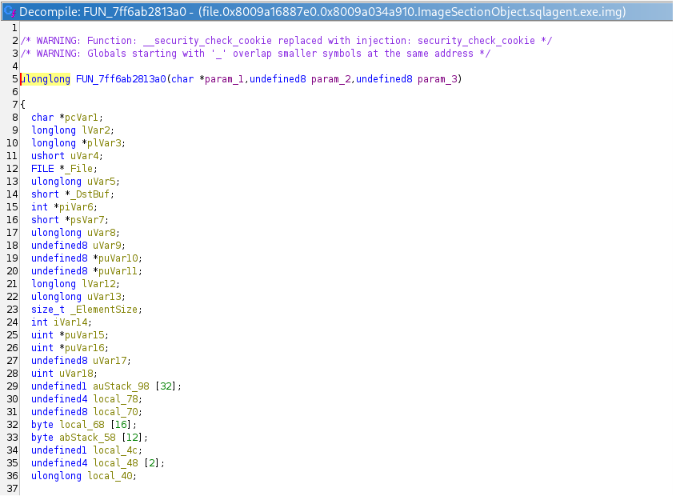Select variable psVar7 declaration
The width and height of the screenshot is (673, 496).
[87, 220]
